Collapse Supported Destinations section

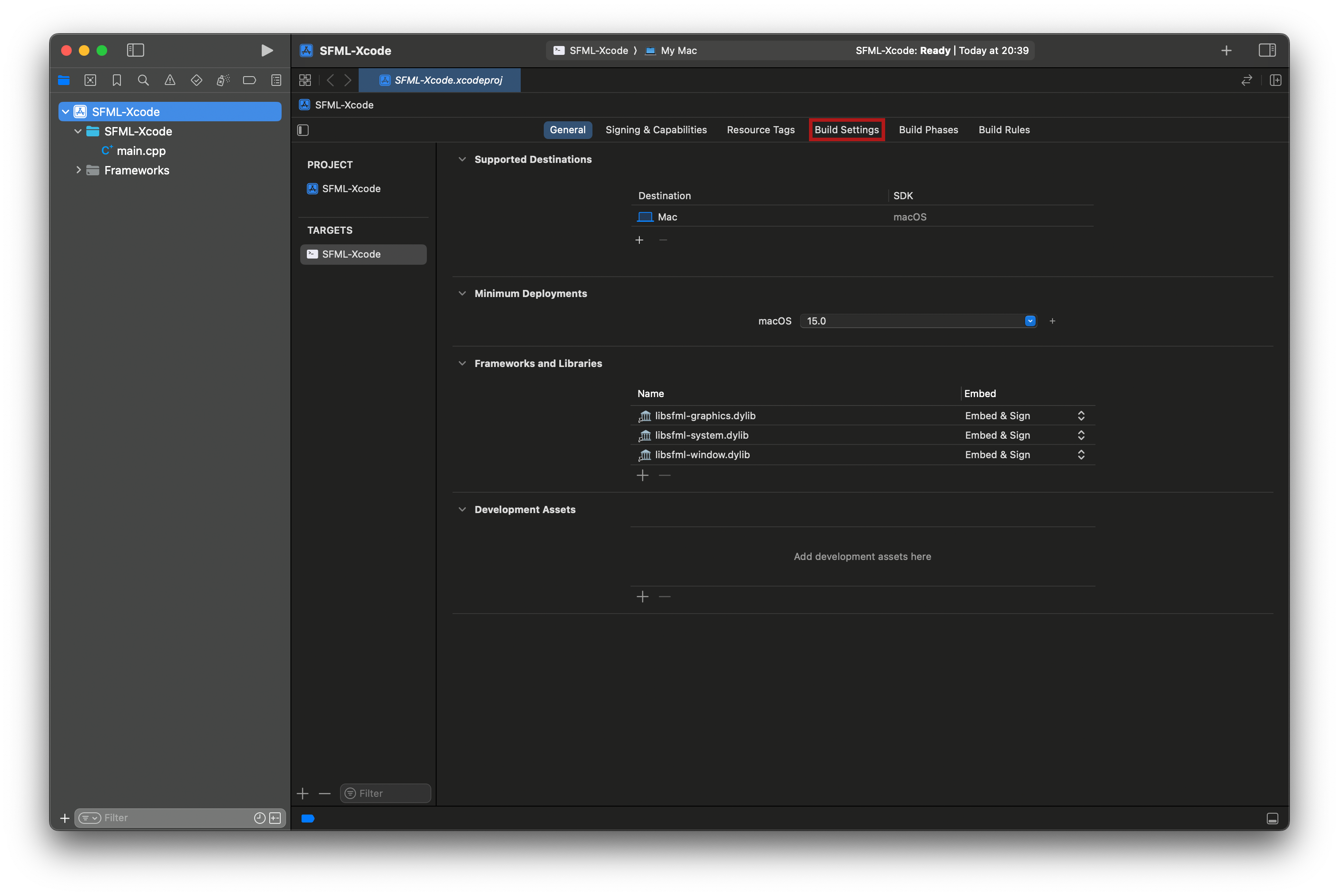click(x=462, y=159)
